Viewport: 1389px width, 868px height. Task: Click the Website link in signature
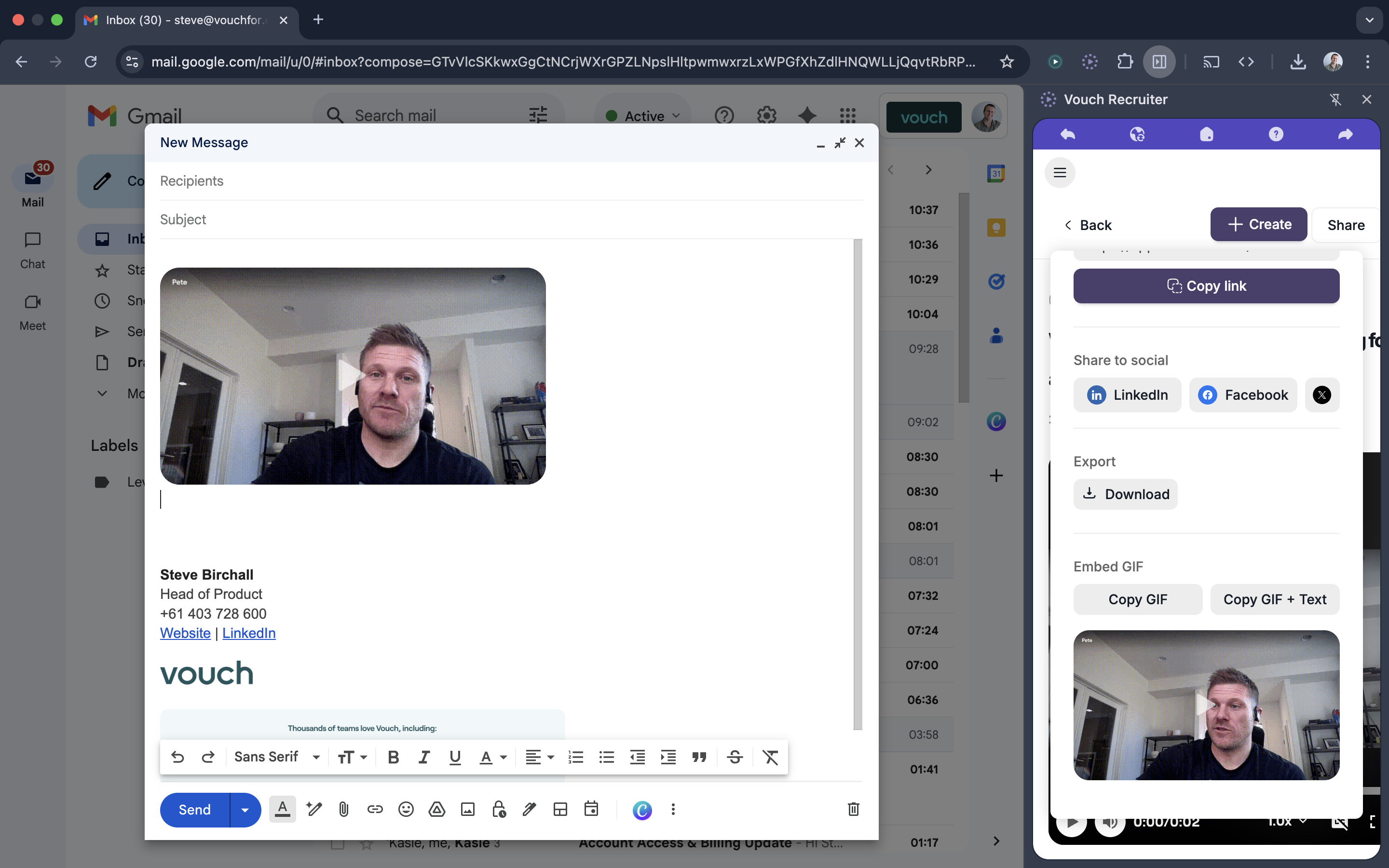[x=185, y=633]
